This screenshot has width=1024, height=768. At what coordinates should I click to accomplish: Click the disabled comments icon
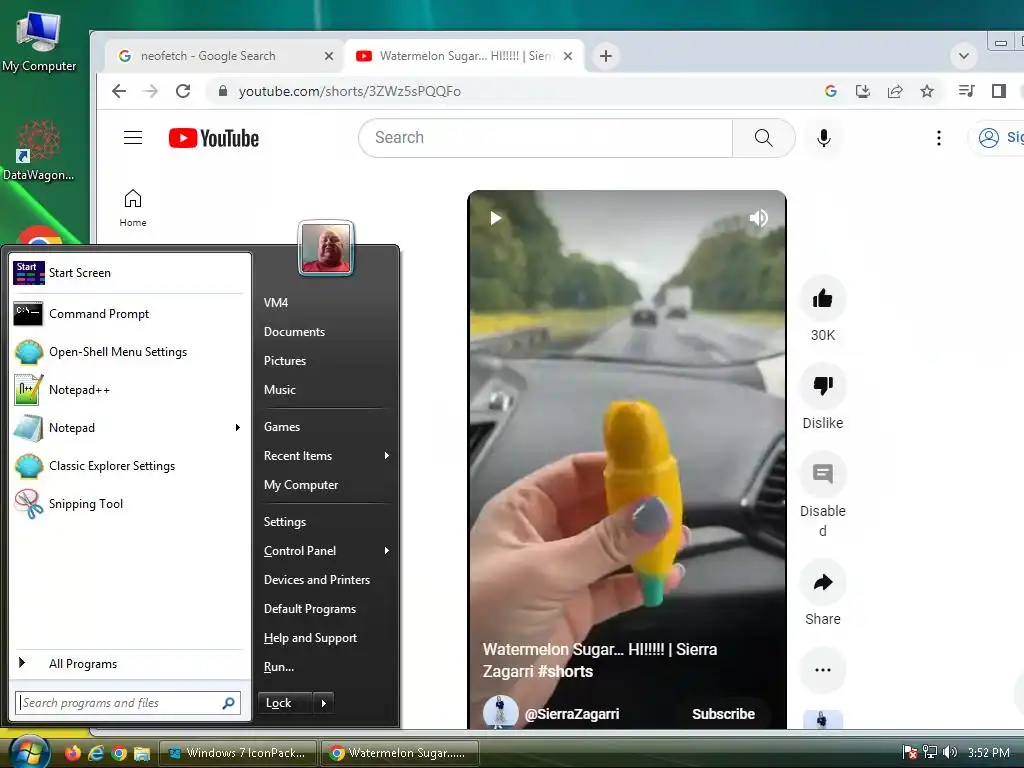[x=823, y=473]
